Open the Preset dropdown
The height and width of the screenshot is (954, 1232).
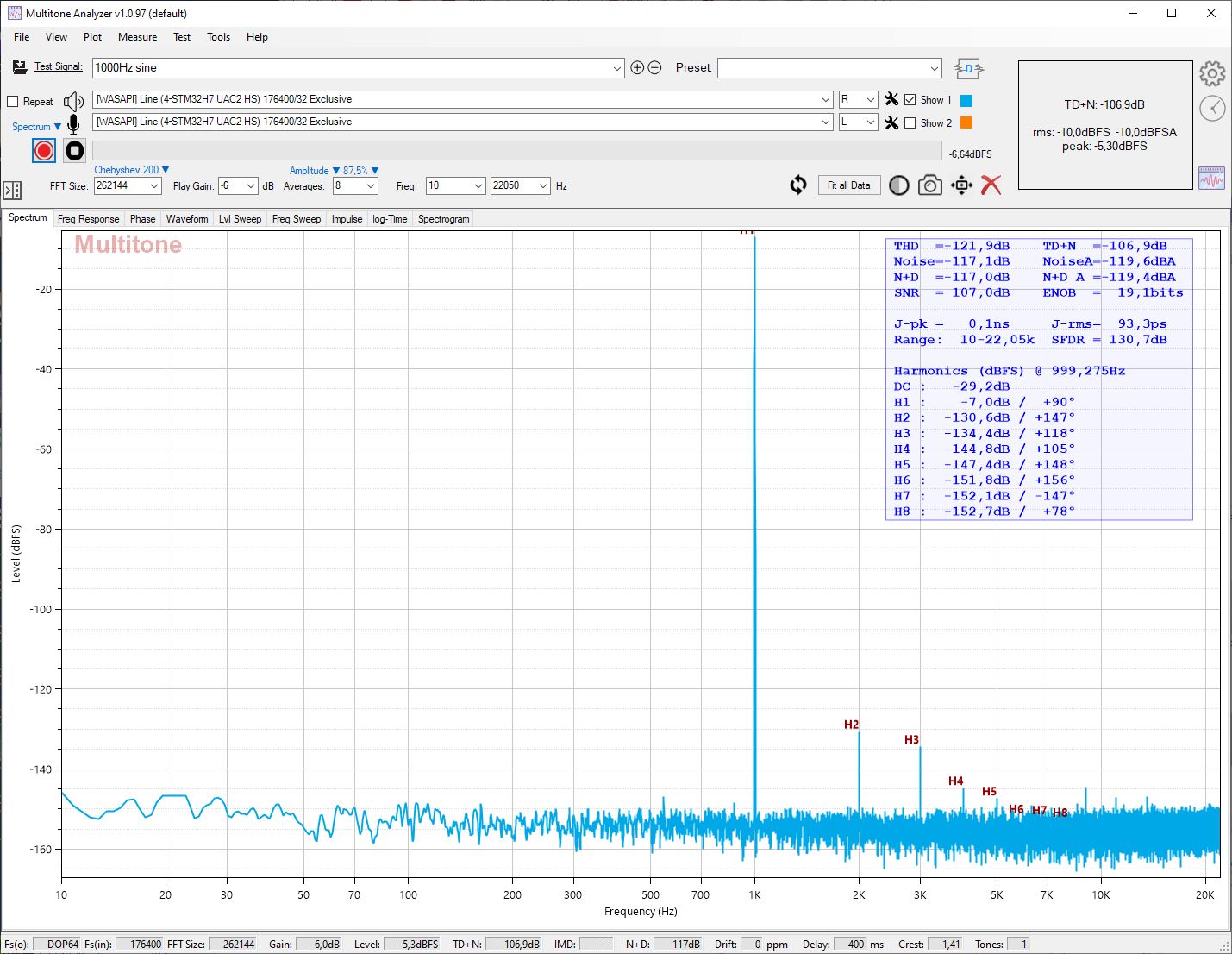[935, 68]
